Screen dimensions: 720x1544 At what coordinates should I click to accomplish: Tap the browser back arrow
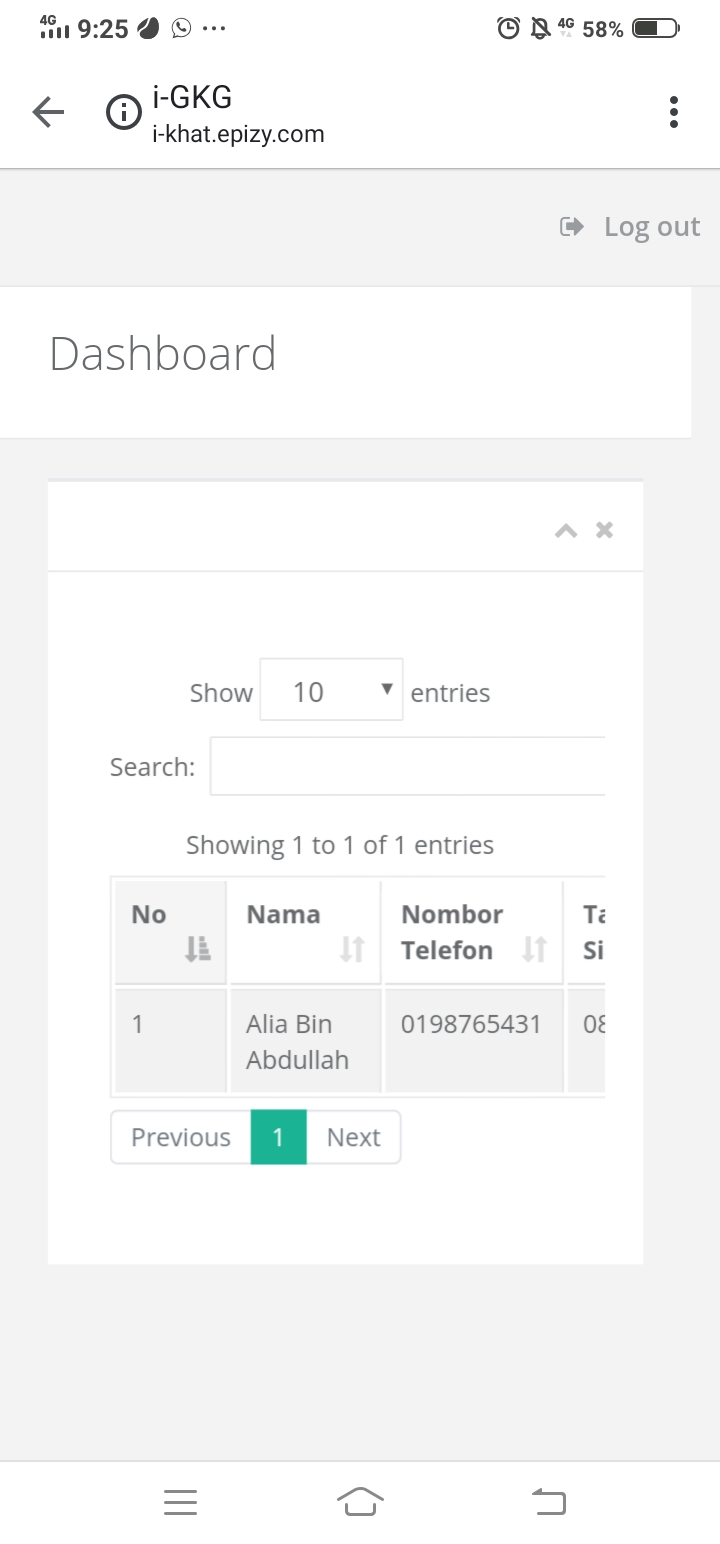click(x=48, y=112)
